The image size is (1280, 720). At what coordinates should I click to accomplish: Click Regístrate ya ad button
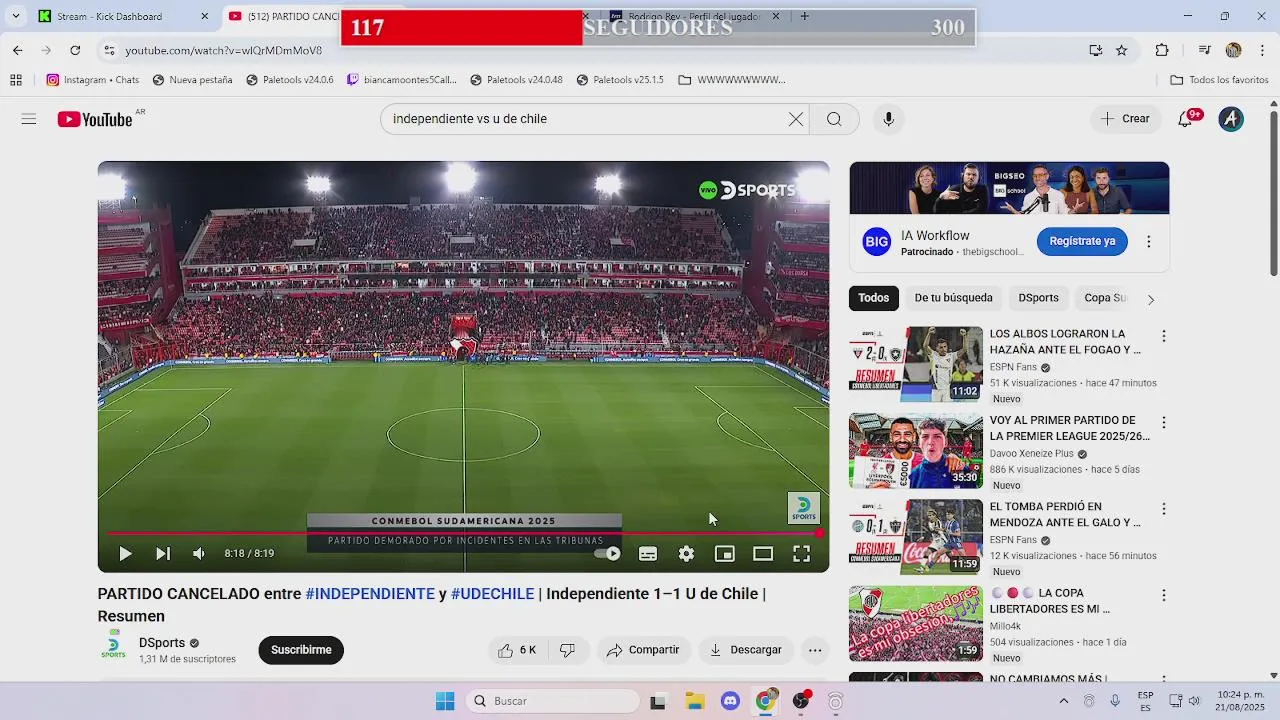(x=1082, y=241)
